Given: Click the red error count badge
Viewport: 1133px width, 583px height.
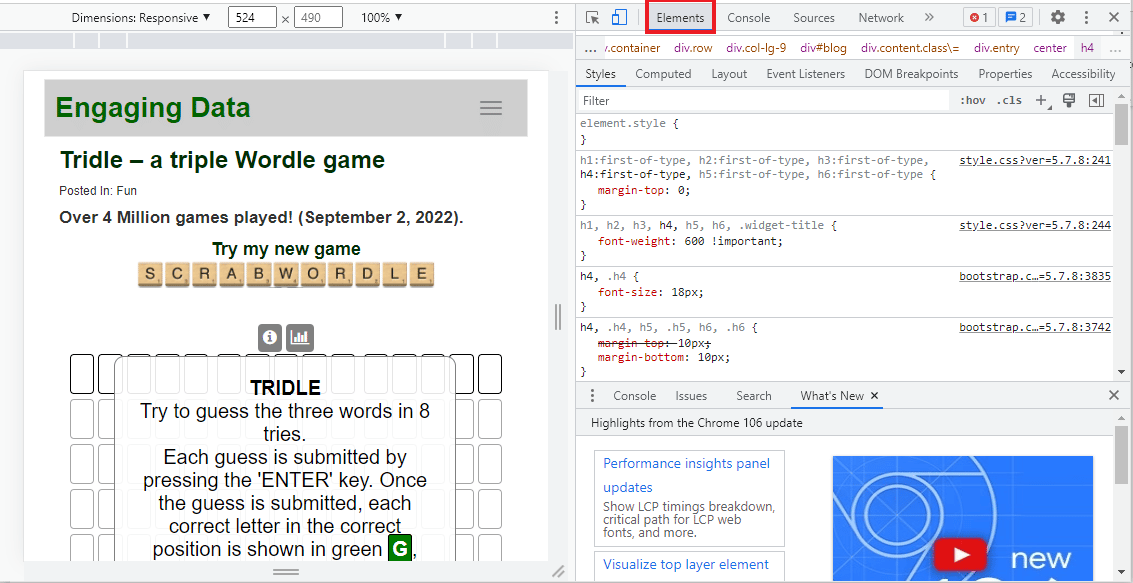Looking at the screenshot, I should point(979,17).
